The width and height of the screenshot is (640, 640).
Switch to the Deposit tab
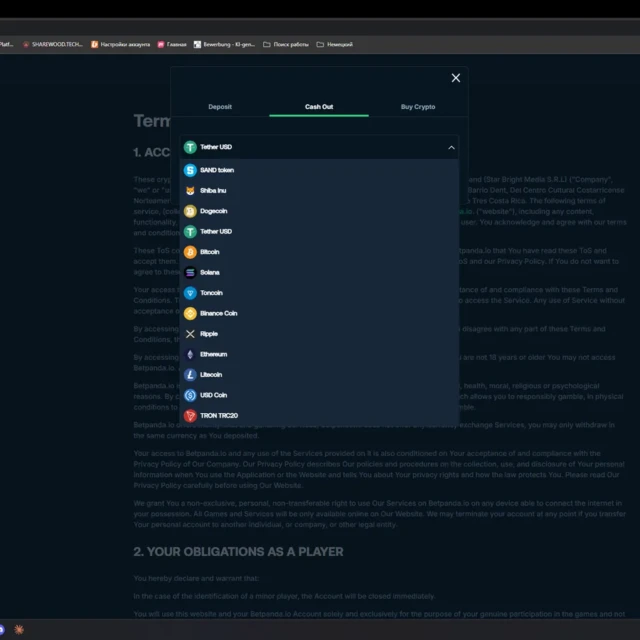point(220,107)
